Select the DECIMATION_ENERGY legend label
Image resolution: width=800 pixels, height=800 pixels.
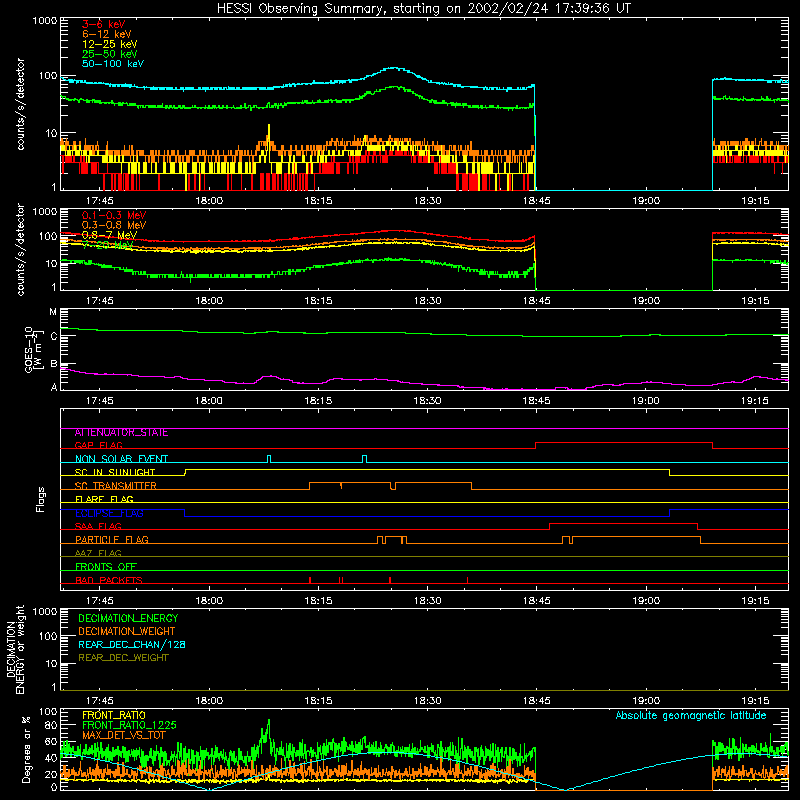click(128, 618)
